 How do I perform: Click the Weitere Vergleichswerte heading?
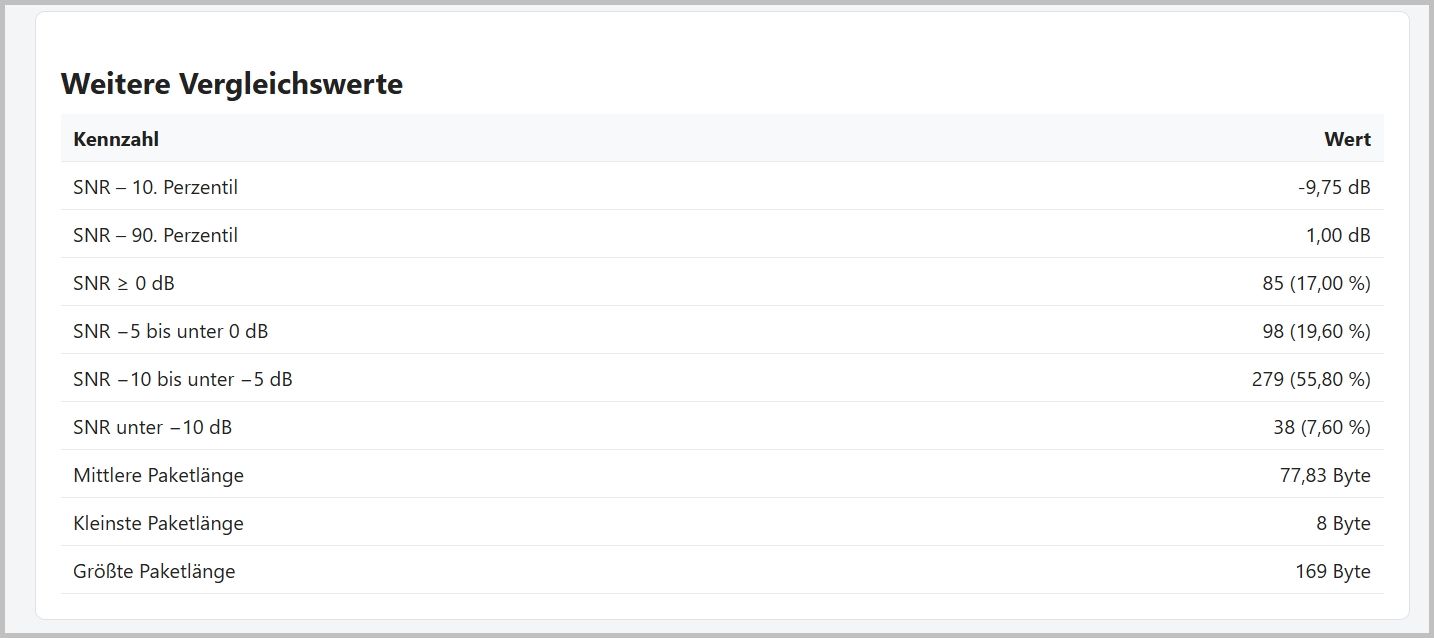click(232, 84)
